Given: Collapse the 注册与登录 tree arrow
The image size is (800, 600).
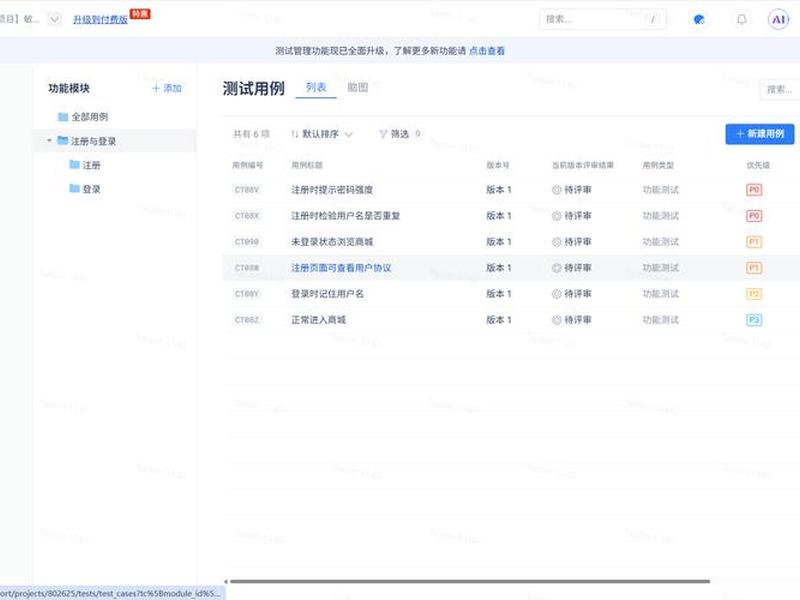Looking at the screenshot, I should point(49,140).
